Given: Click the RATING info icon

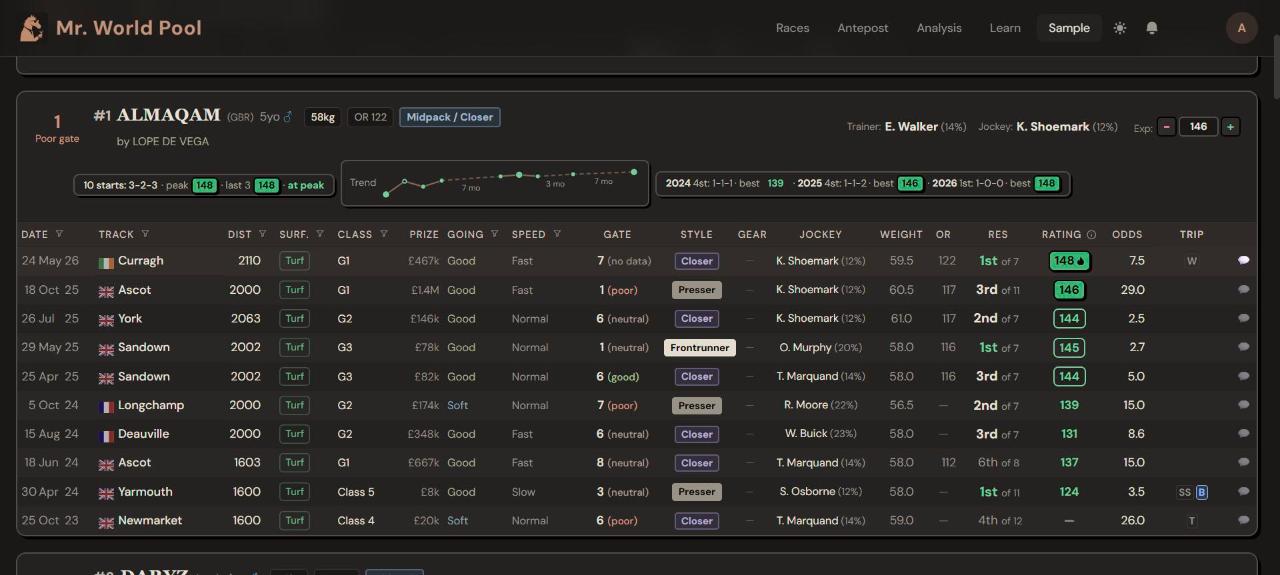Looking at the screenshot, I should pos(1091,235).
